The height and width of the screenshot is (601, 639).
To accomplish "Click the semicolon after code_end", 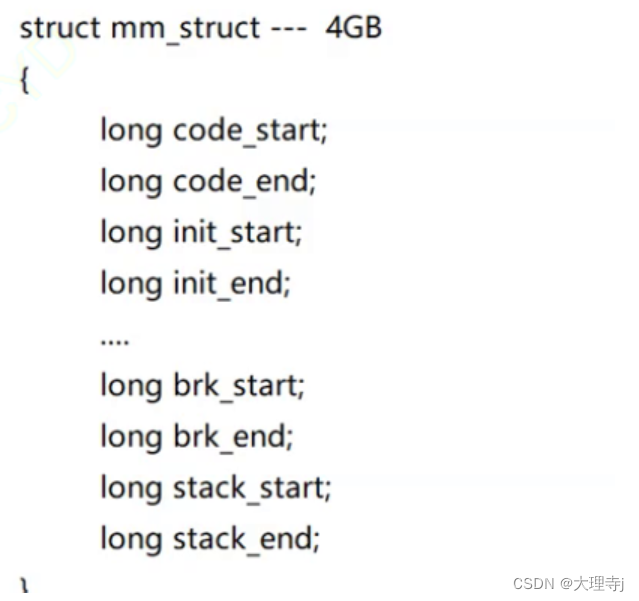I will pyautogui.click(x=312, y=187).
